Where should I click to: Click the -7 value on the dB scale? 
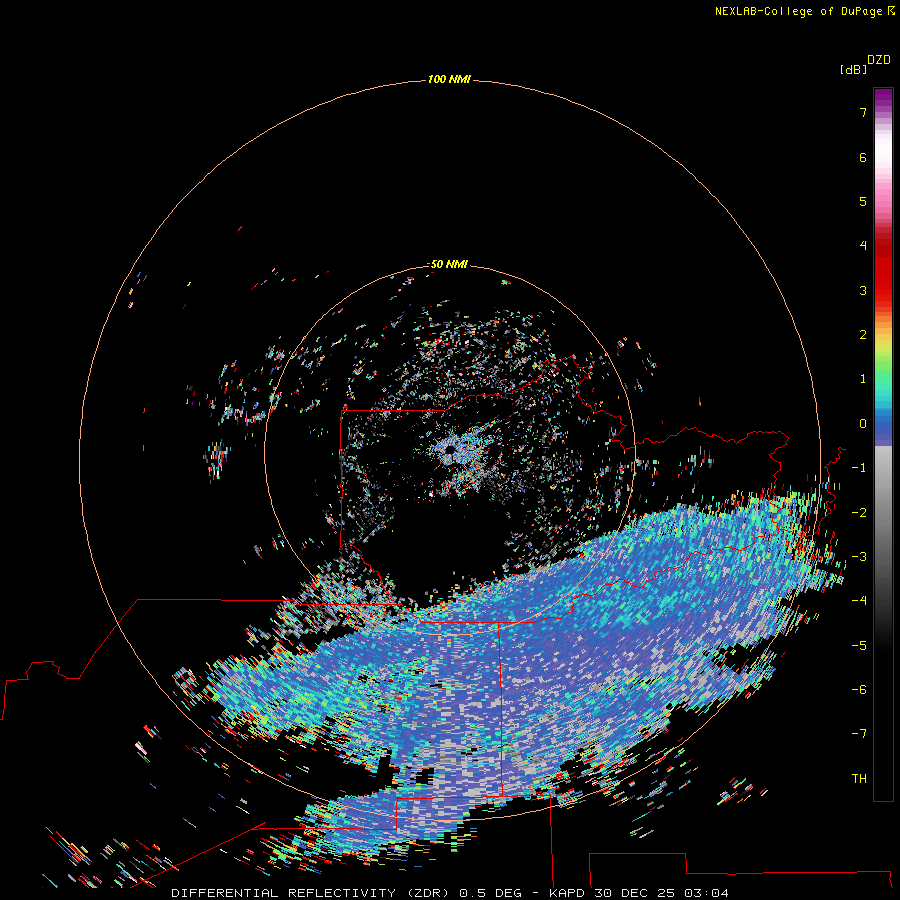[859, 734]
